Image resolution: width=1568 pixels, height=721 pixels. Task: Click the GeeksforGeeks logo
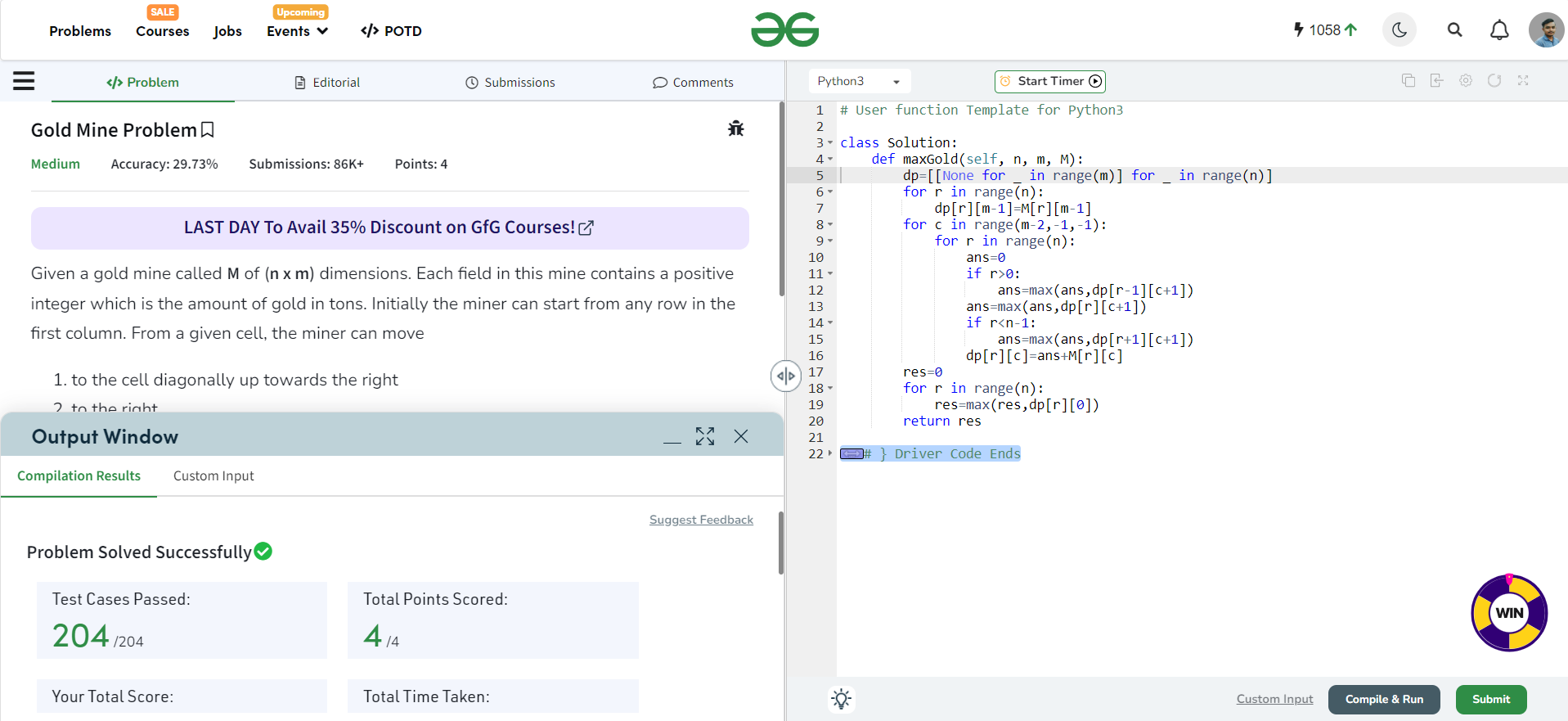coord(784,30)
